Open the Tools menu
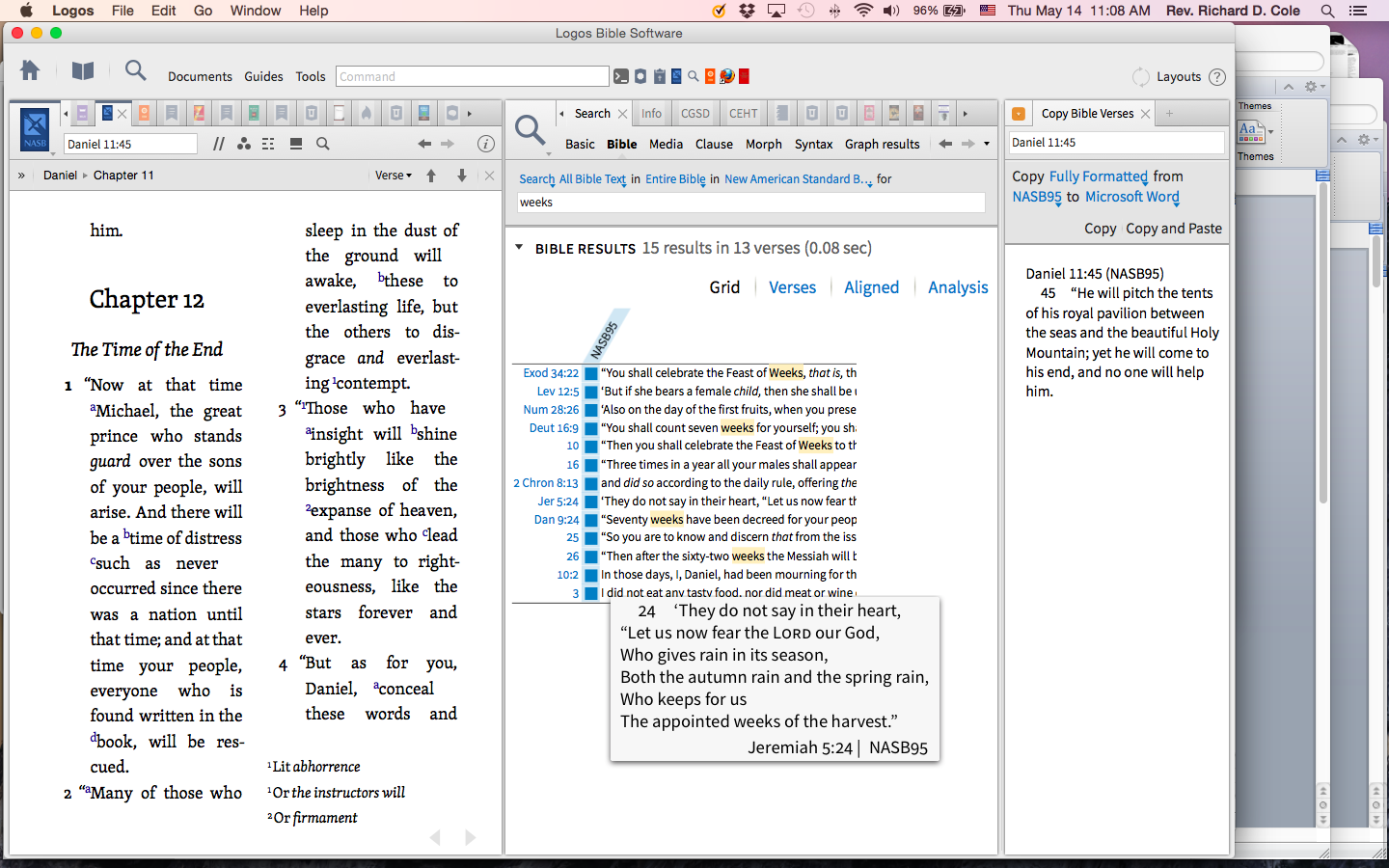This screenshot has width=1389, height=868. (311, 77)
